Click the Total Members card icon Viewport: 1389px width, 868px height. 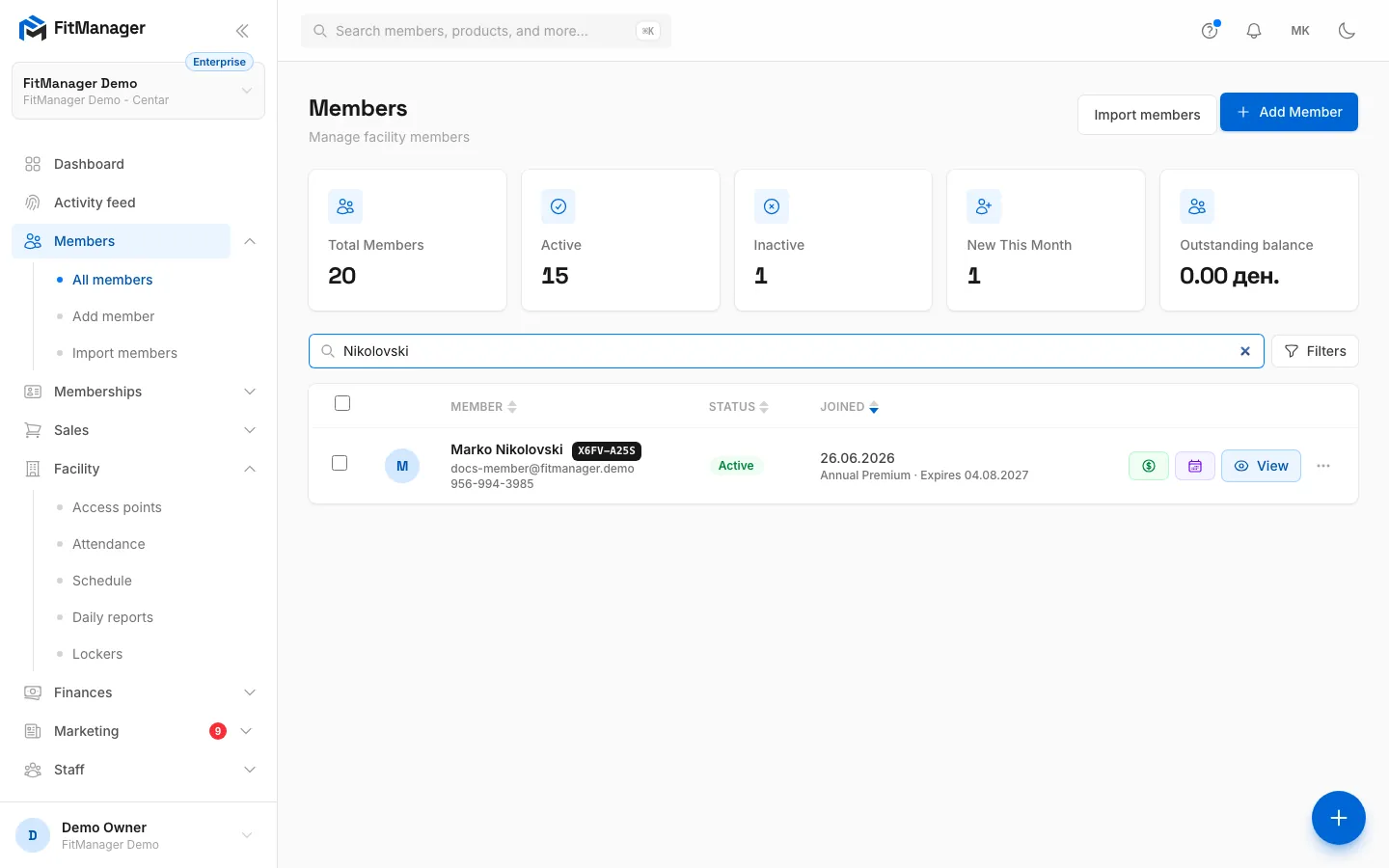tap(345, 206)
